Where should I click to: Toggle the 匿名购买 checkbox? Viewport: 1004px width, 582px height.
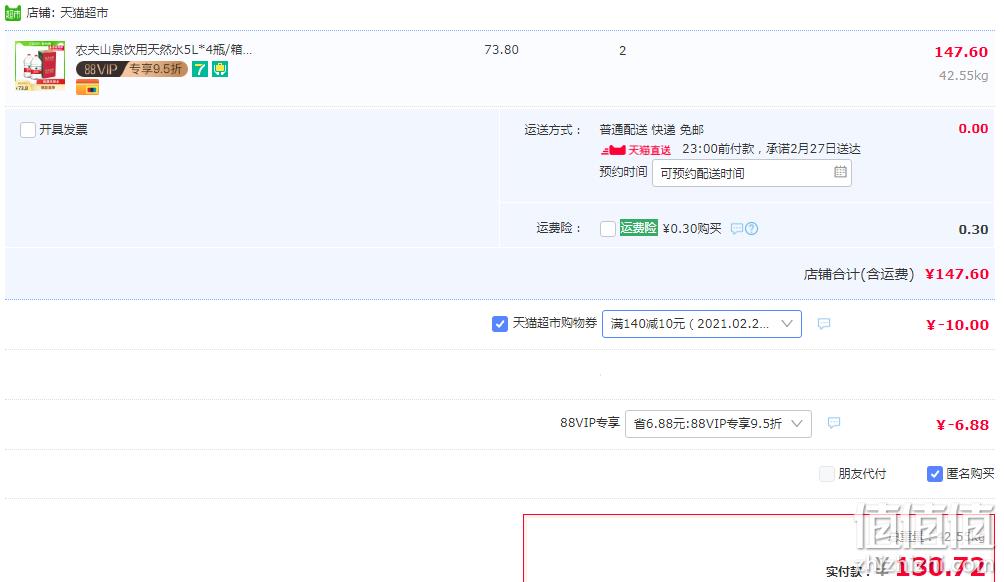click(934, 474)
